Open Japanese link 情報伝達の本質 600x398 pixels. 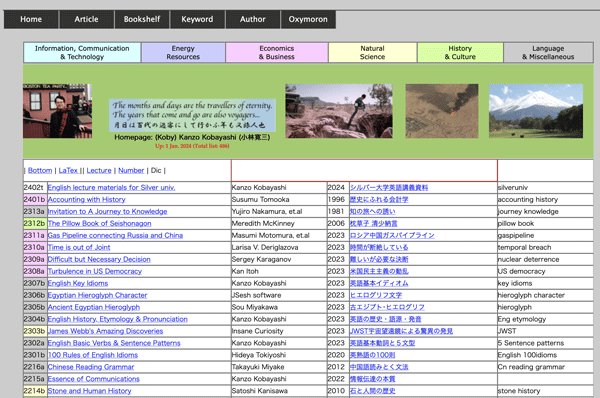[x=373, y=379]
